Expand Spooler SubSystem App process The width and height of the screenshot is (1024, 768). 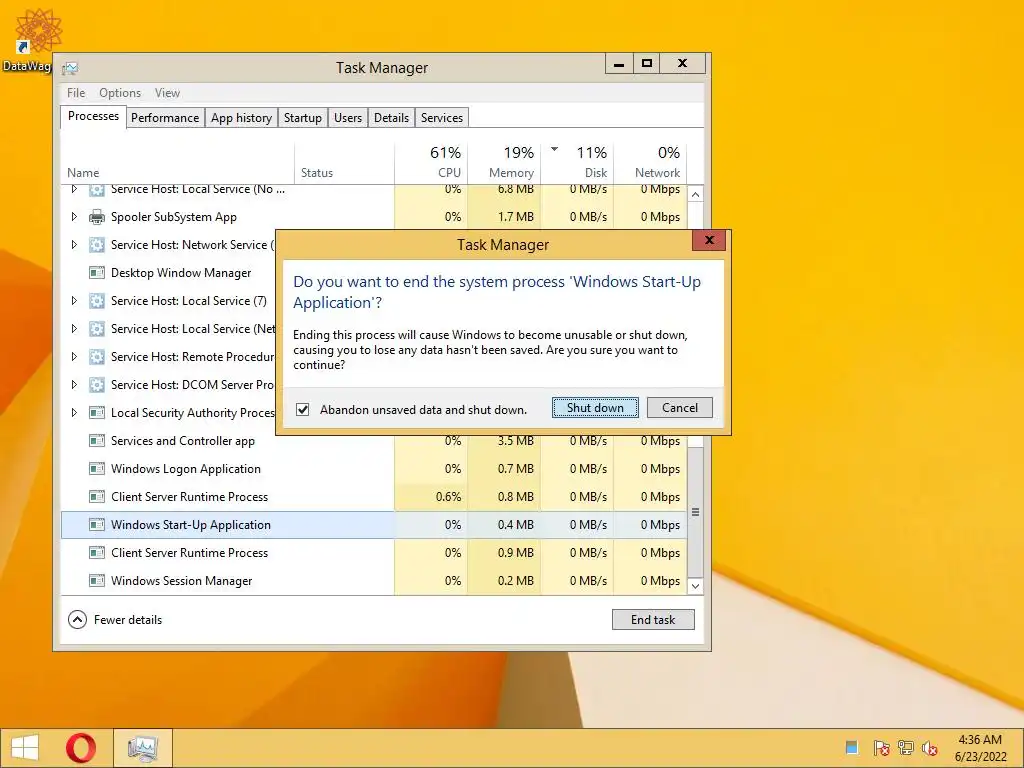74,217
